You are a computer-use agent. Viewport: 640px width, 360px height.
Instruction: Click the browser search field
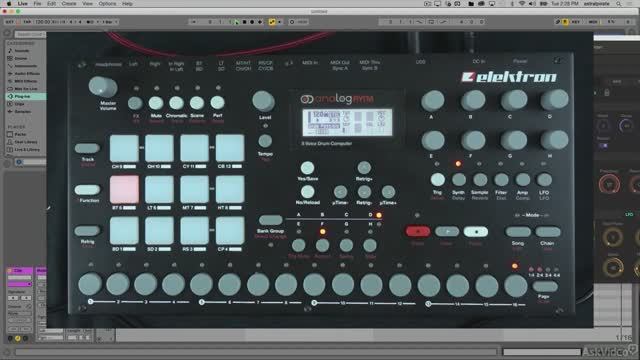(x=29, y=34)
